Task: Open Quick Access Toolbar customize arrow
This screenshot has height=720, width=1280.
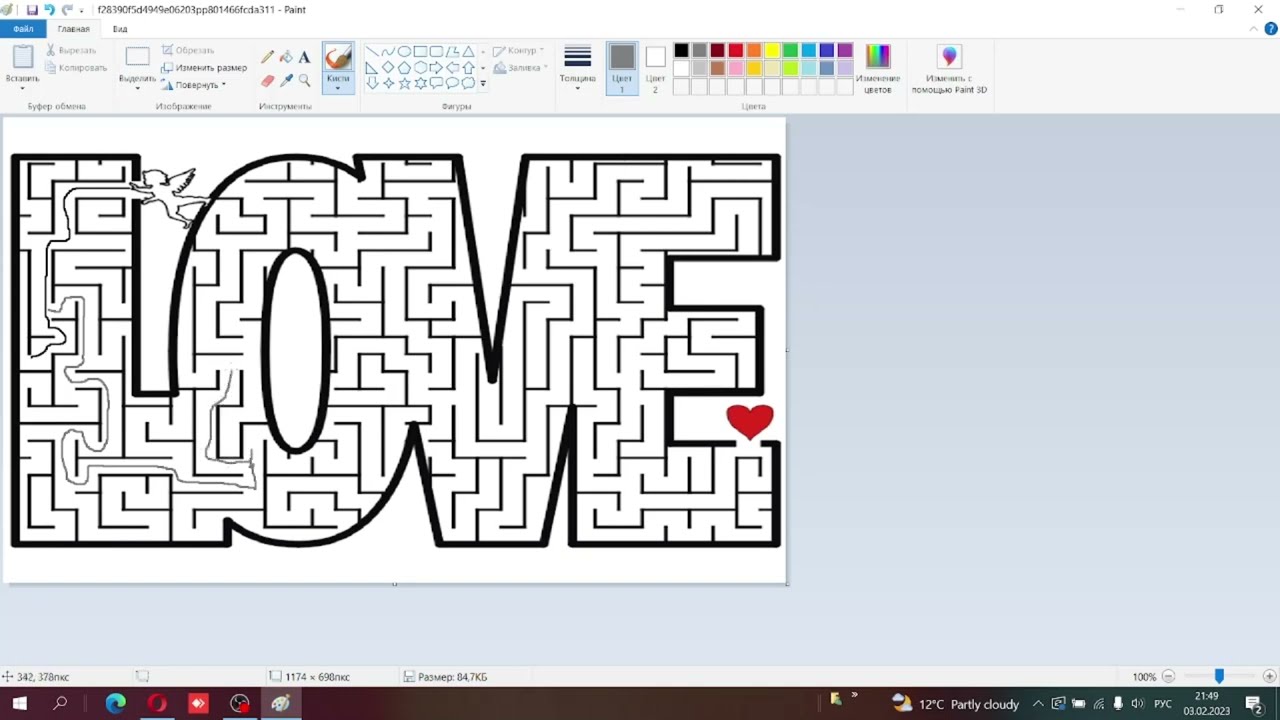Action: pos(81,10)
